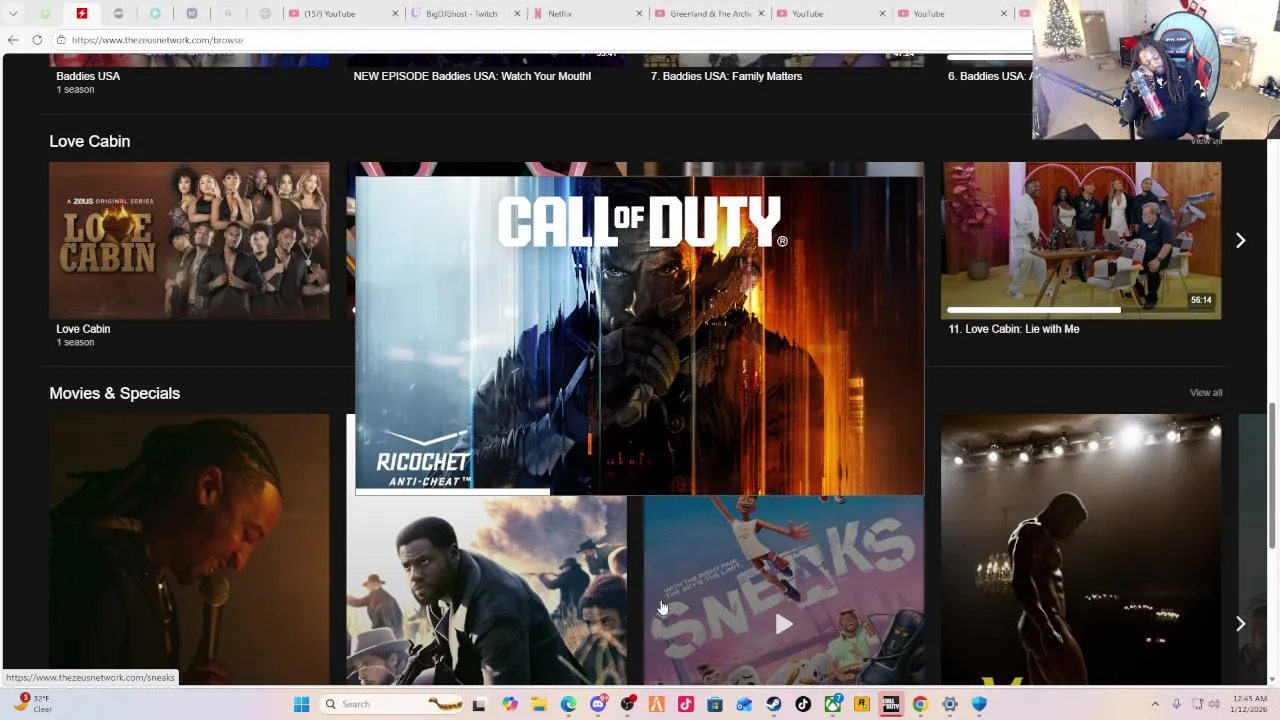The width and height of the screenshot is (1280, 720).
Task: Open the browser tab search dropdown
Action: (x=13, y=14)
